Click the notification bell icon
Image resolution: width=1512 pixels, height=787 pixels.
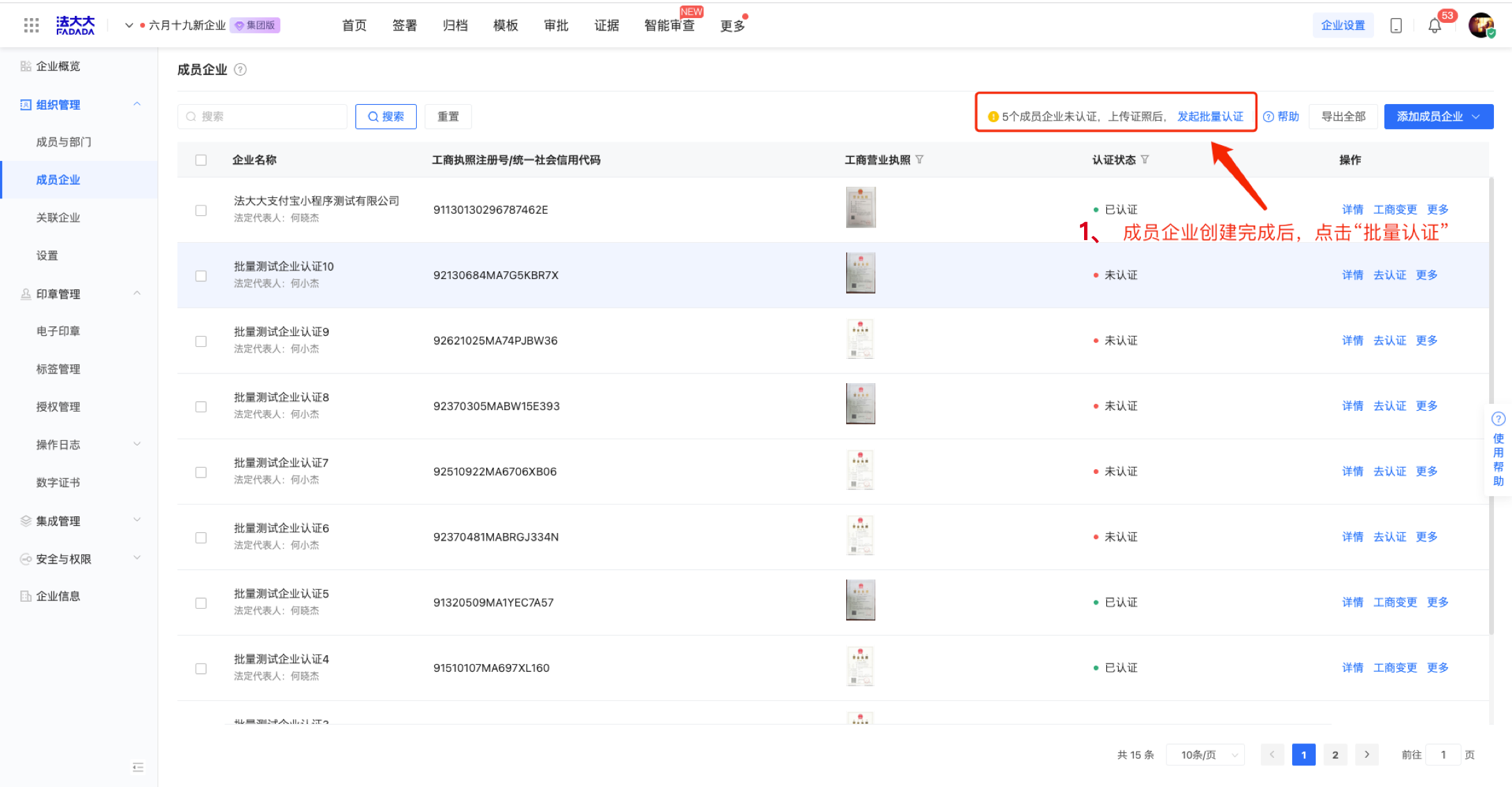click(x=1434, y=26)
